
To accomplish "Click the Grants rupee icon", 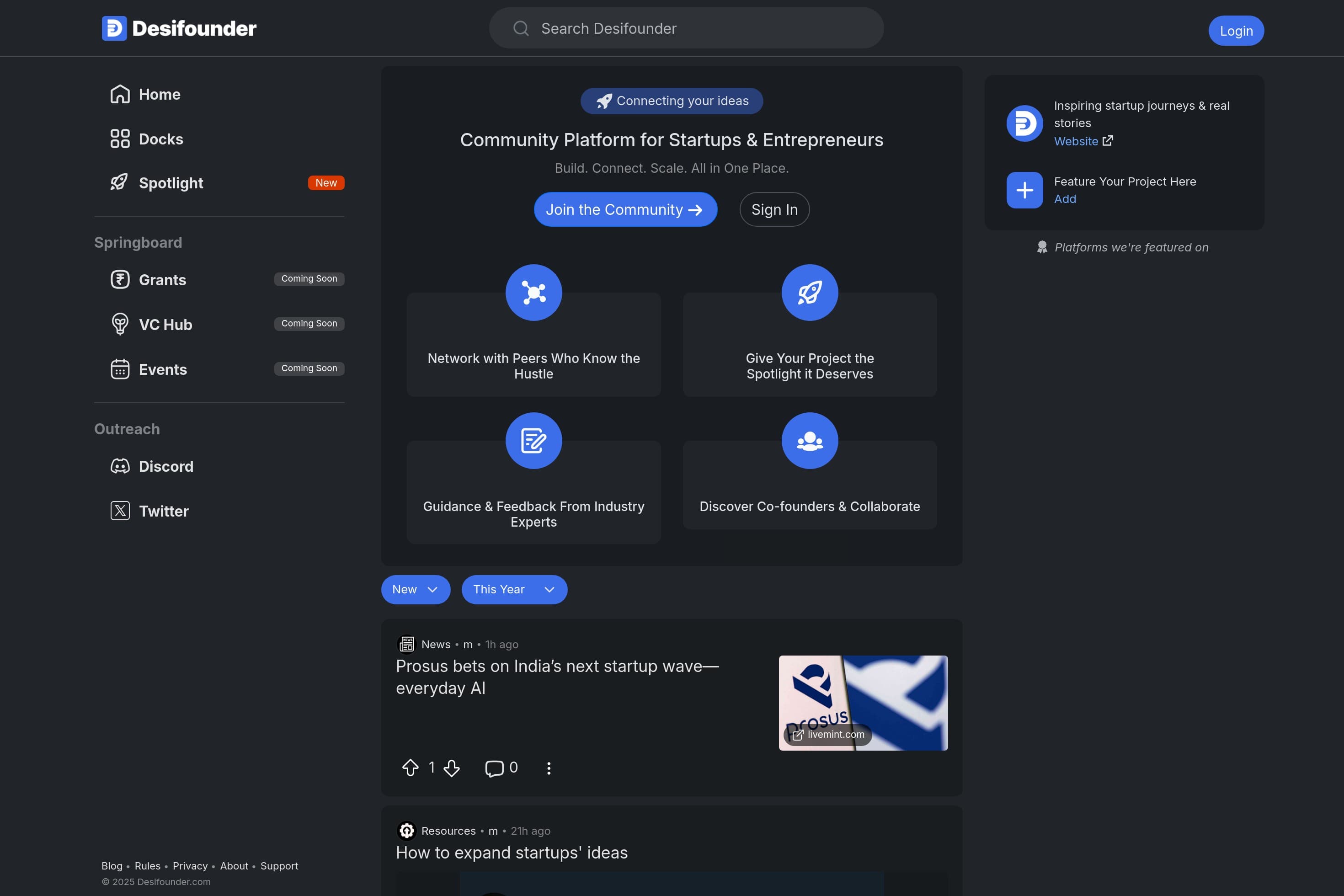I will (120, 280).
